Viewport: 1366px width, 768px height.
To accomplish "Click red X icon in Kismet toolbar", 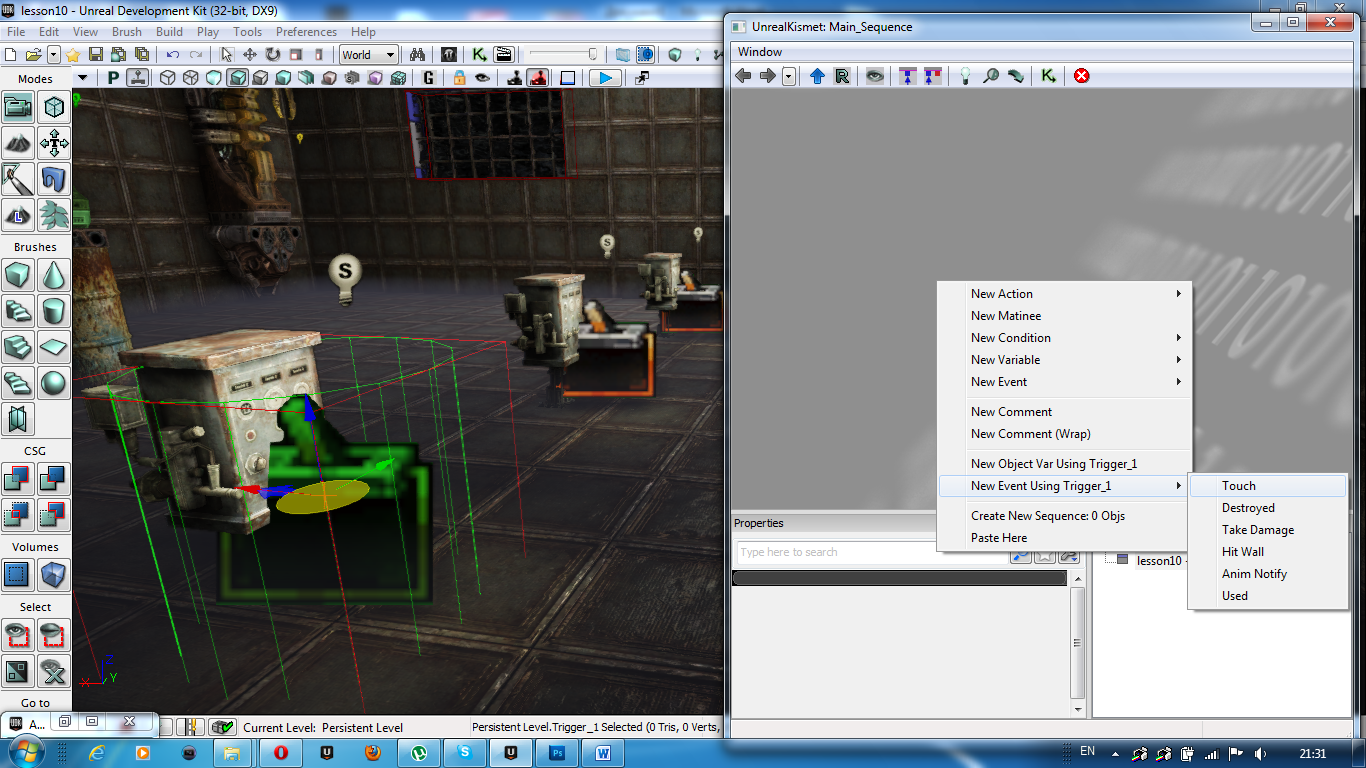I will pos(1082,76).
